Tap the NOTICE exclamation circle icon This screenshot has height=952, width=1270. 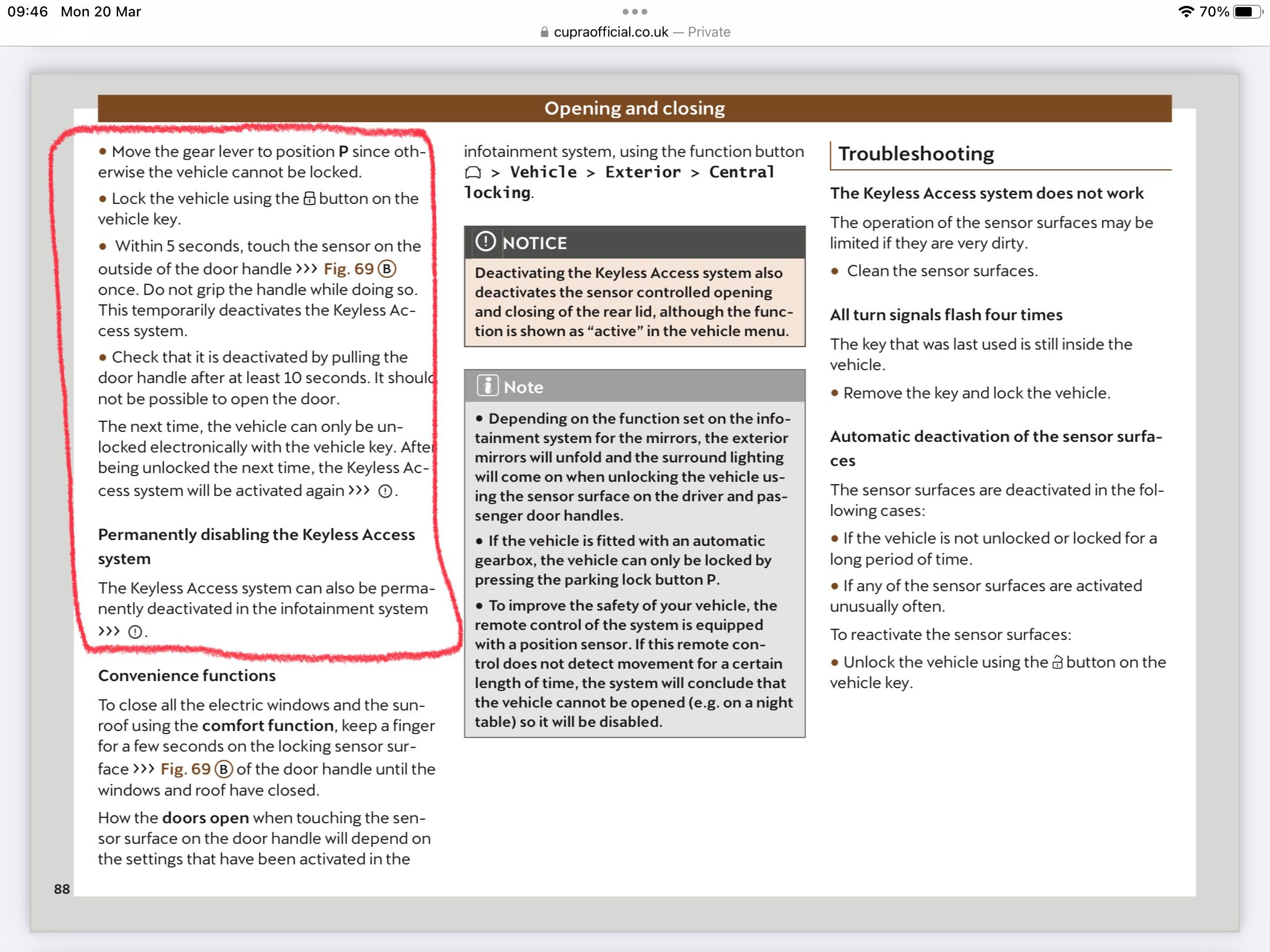point(486,242)
